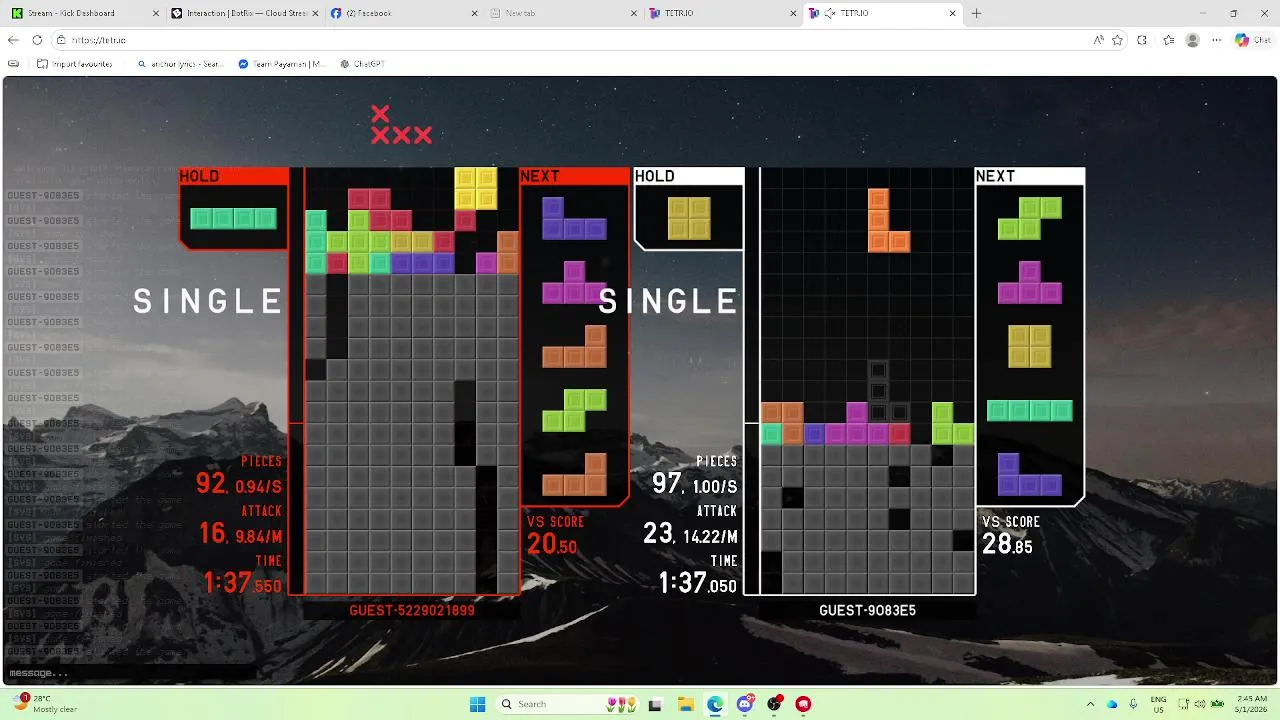This screenshot has width=1280, height=720.
Task: Click the microphone tray icon
Action: 1133,704
